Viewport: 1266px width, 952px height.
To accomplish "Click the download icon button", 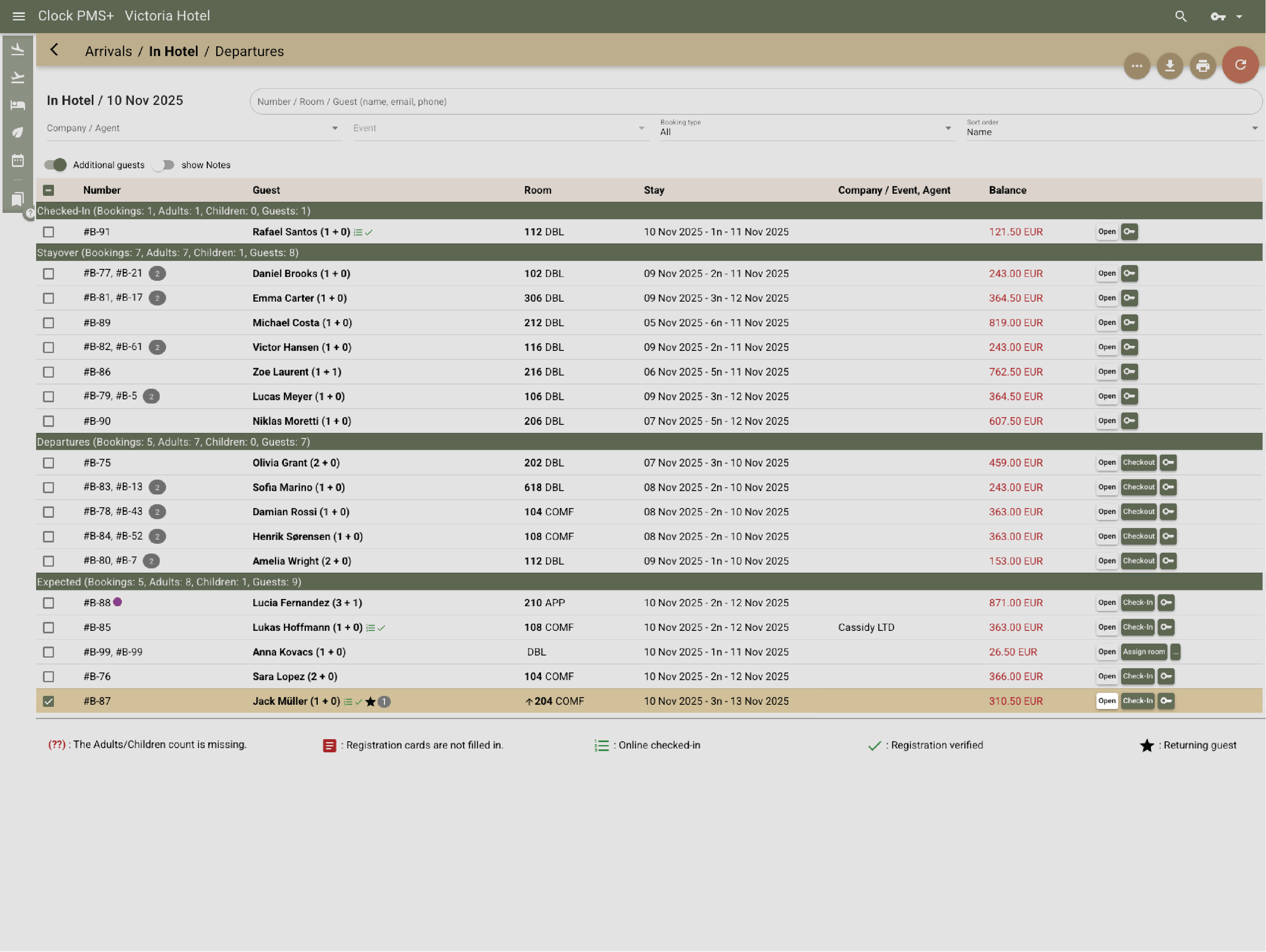I will tap(1169, 66).
